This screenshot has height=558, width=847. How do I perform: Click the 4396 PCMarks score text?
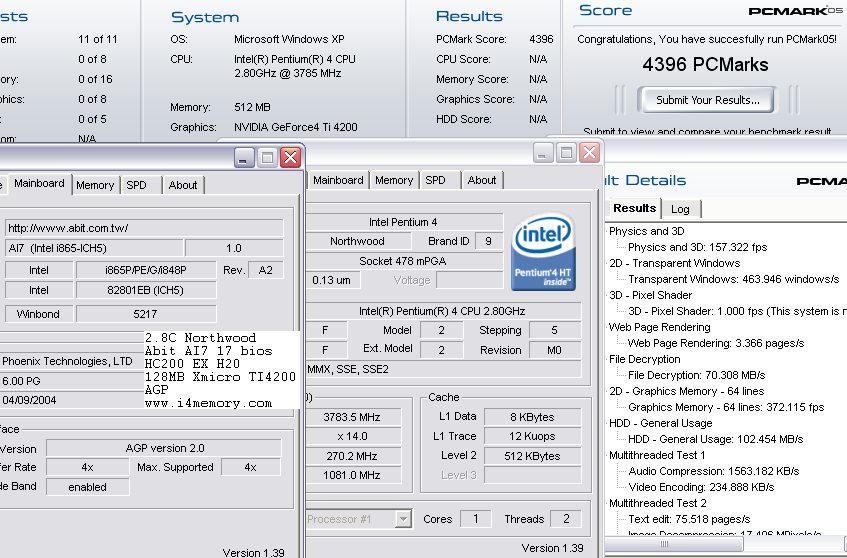tap(705, 65)
